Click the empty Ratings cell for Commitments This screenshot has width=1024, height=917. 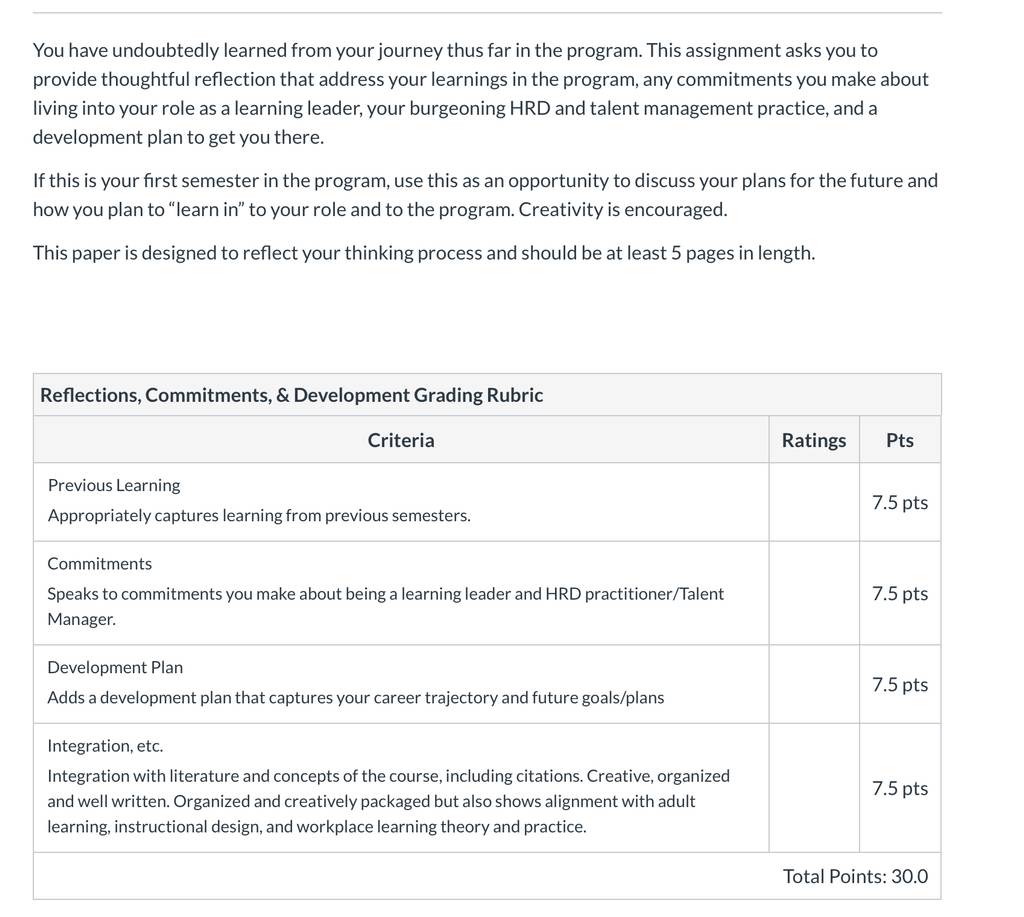(814, 593)
